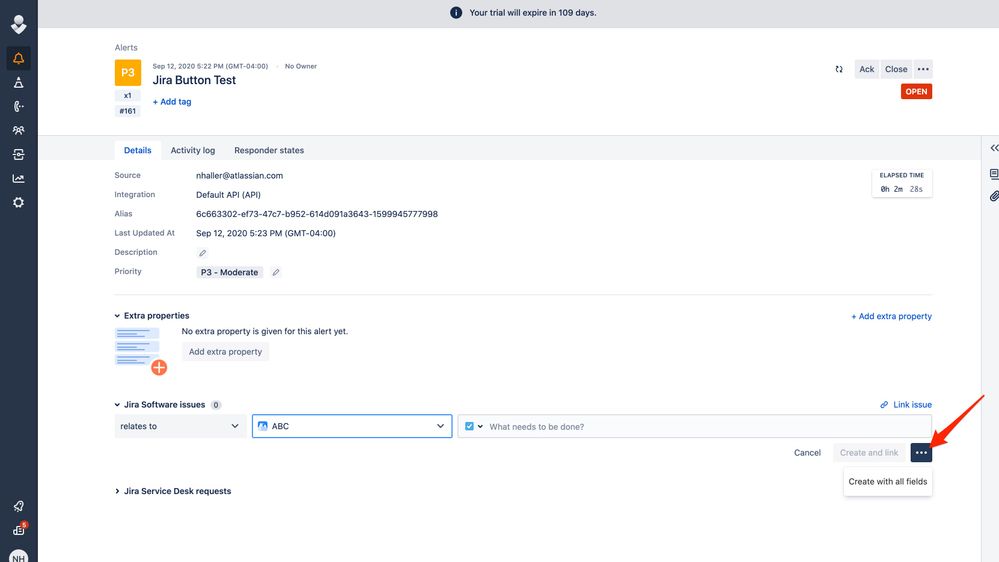999x562 pixels.
Task: Click the grey 'Add extra property' button
Action: click(x=226, y=352)
